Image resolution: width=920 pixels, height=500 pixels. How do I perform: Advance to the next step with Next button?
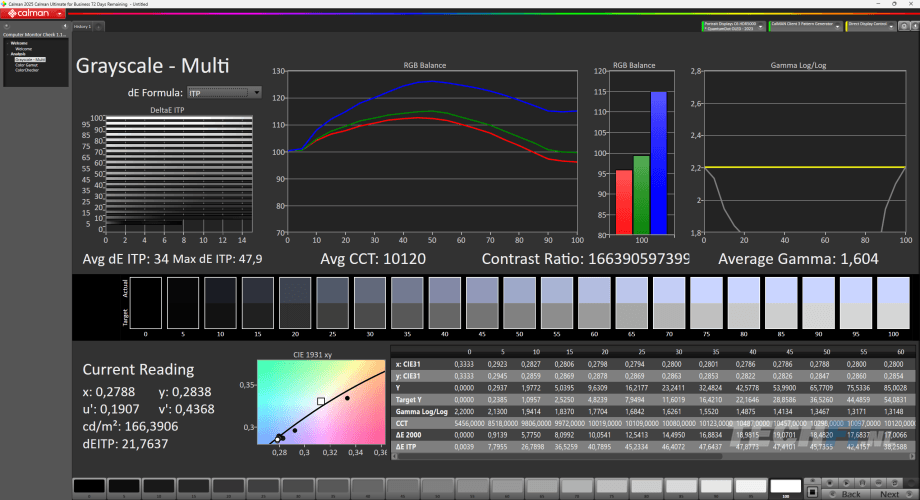pyautogui.click(x=895, y=494)
